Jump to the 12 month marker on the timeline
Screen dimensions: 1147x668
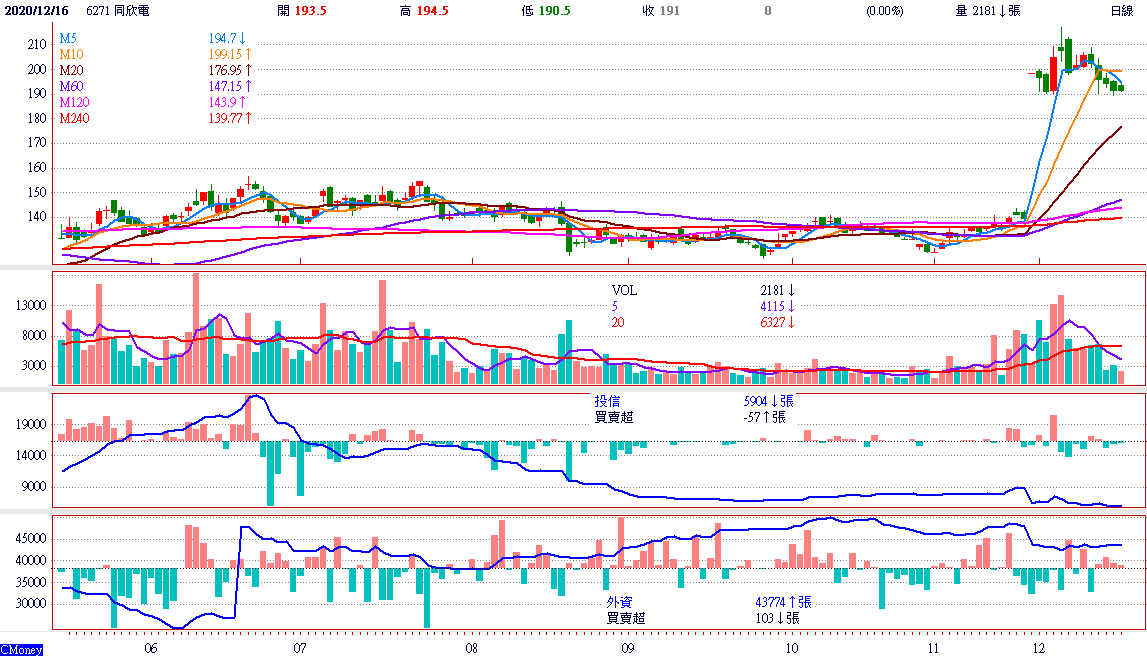pyautogui.click(x=1039, y=647)
